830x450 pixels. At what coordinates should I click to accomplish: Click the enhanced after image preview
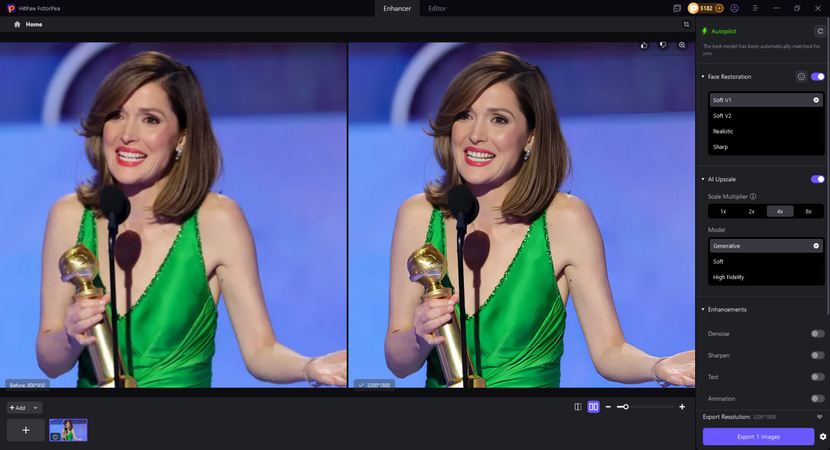[x=521, y=215]
